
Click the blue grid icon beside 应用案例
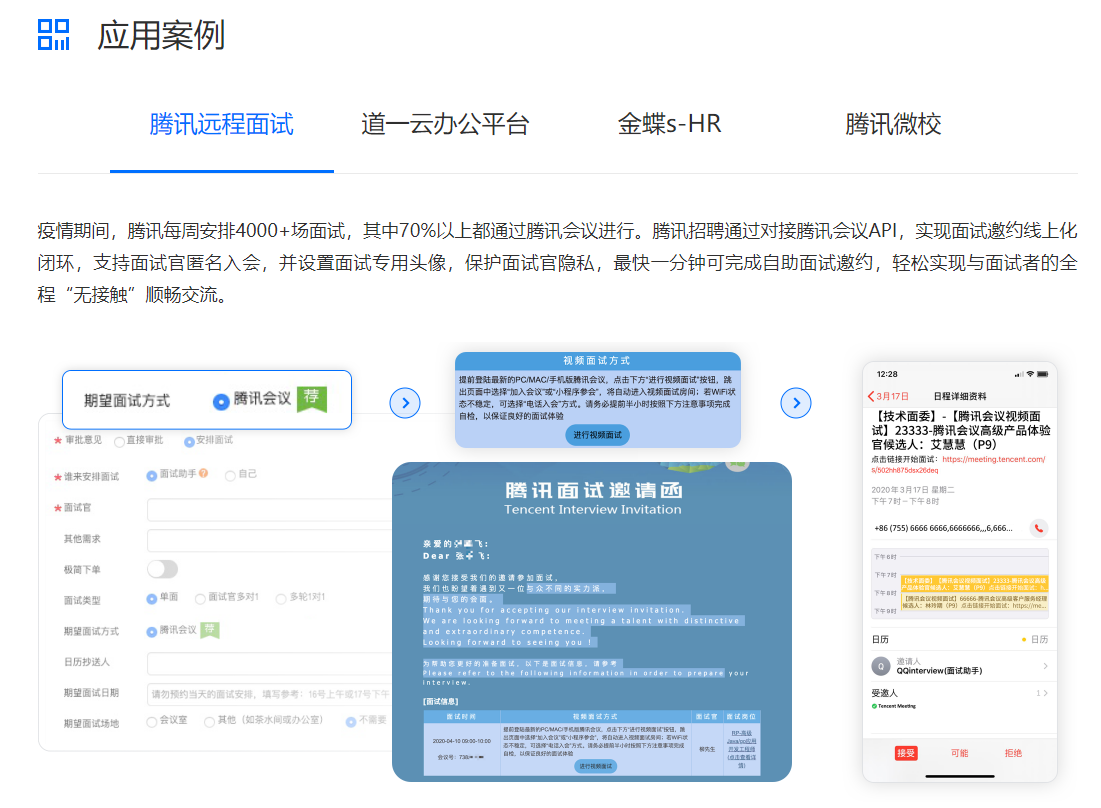[x=53, y=34]
